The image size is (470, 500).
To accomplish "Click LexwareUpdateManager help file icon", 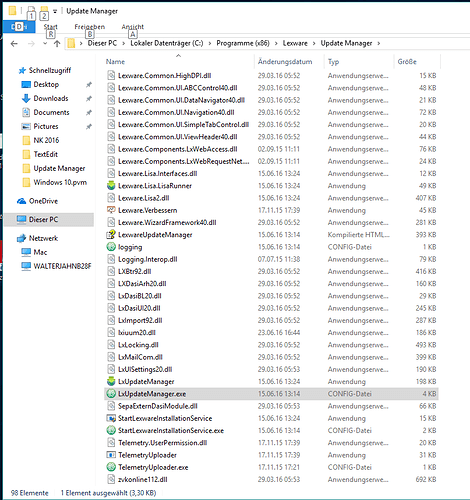I will [x=111, y=235].
